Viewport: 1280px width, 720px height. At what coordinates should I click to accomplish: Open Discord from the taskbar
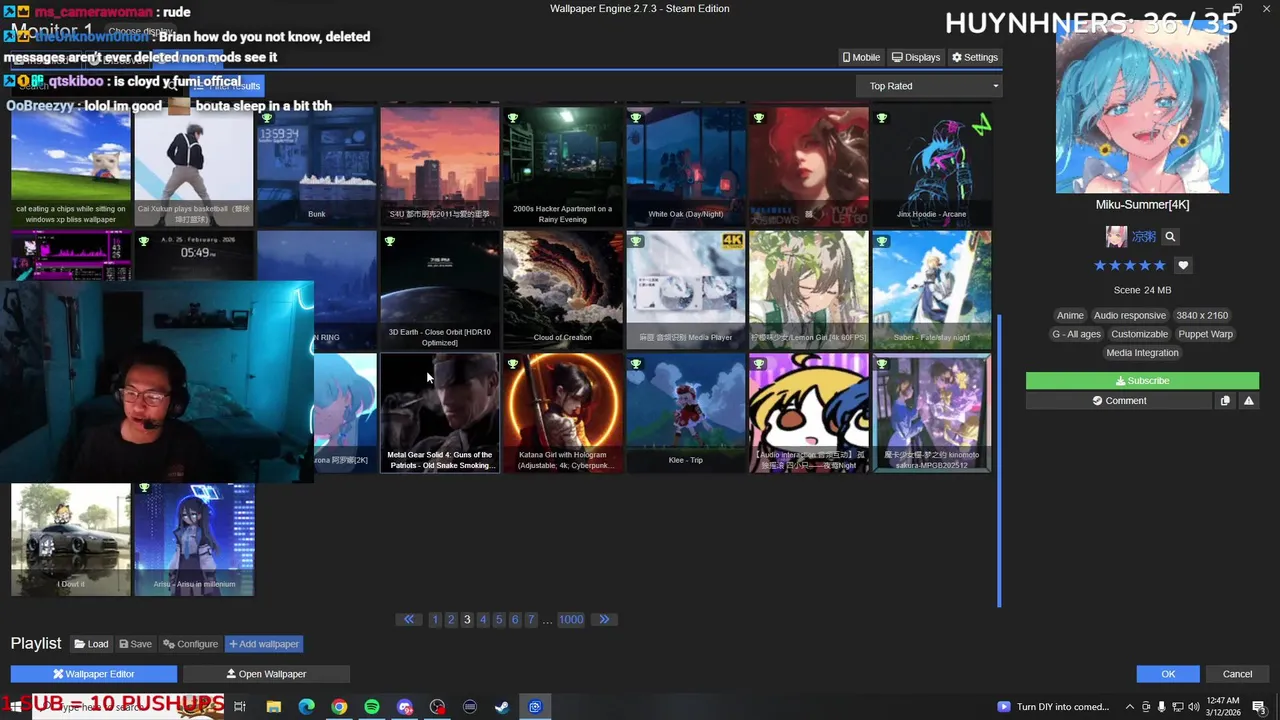(405, 707)
